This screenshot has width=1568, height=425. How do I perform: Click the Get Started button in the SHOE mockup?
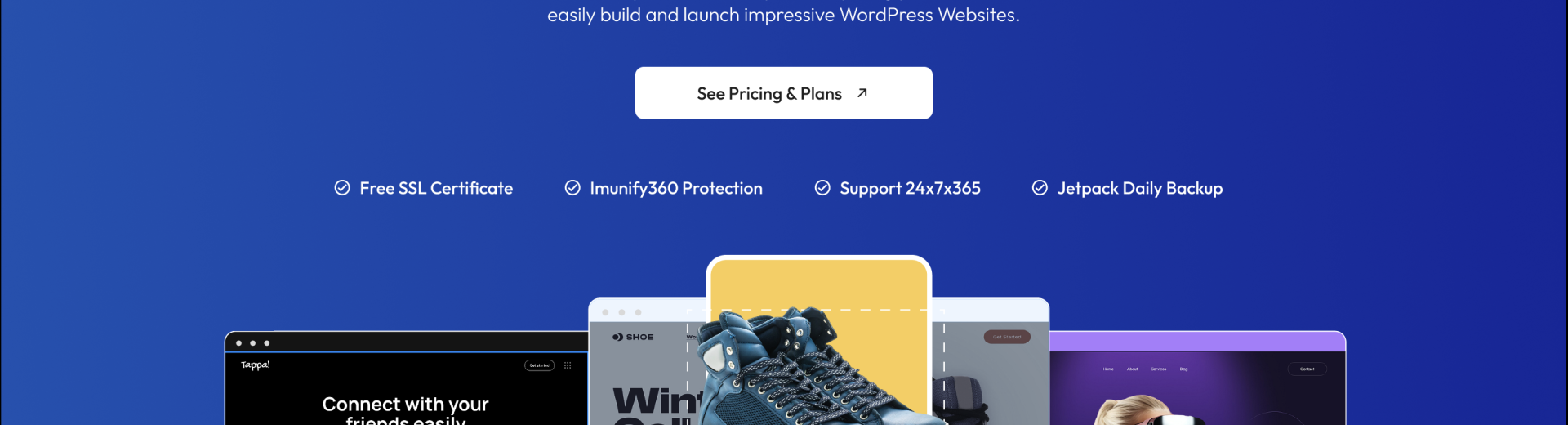click(1007, 337)
